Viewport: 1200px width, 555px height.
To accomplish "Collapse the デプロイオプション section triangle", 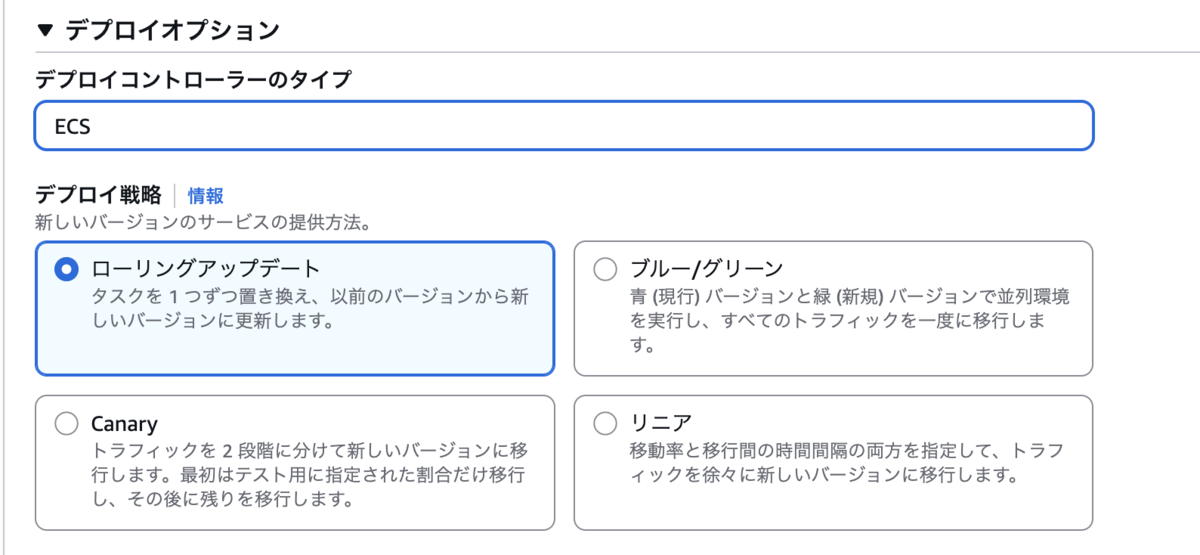I will pyautogui.click(x=44, y=31).
